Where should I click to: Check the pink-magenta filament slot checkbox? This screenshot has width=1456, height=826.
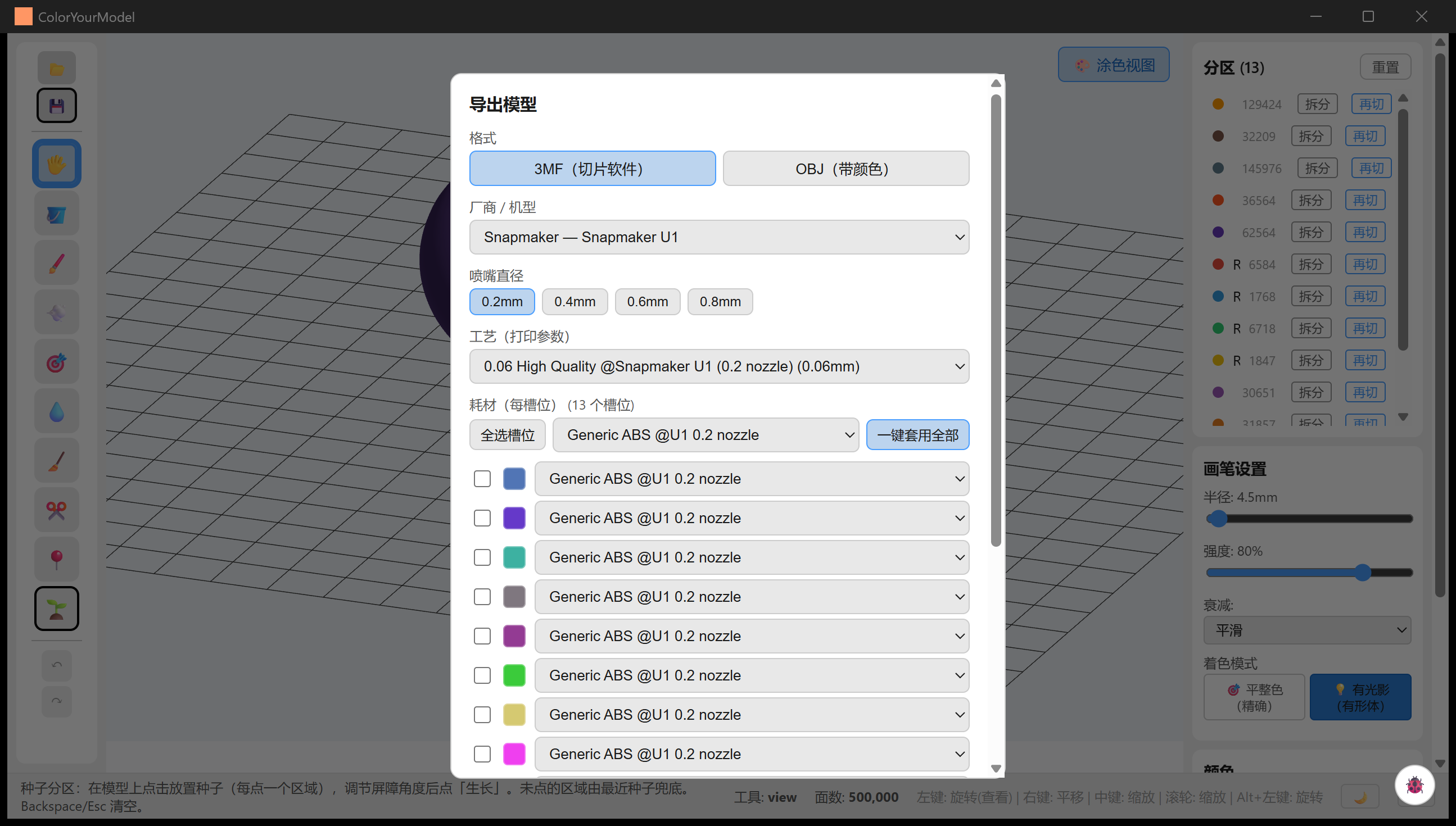tap(482, 755)
